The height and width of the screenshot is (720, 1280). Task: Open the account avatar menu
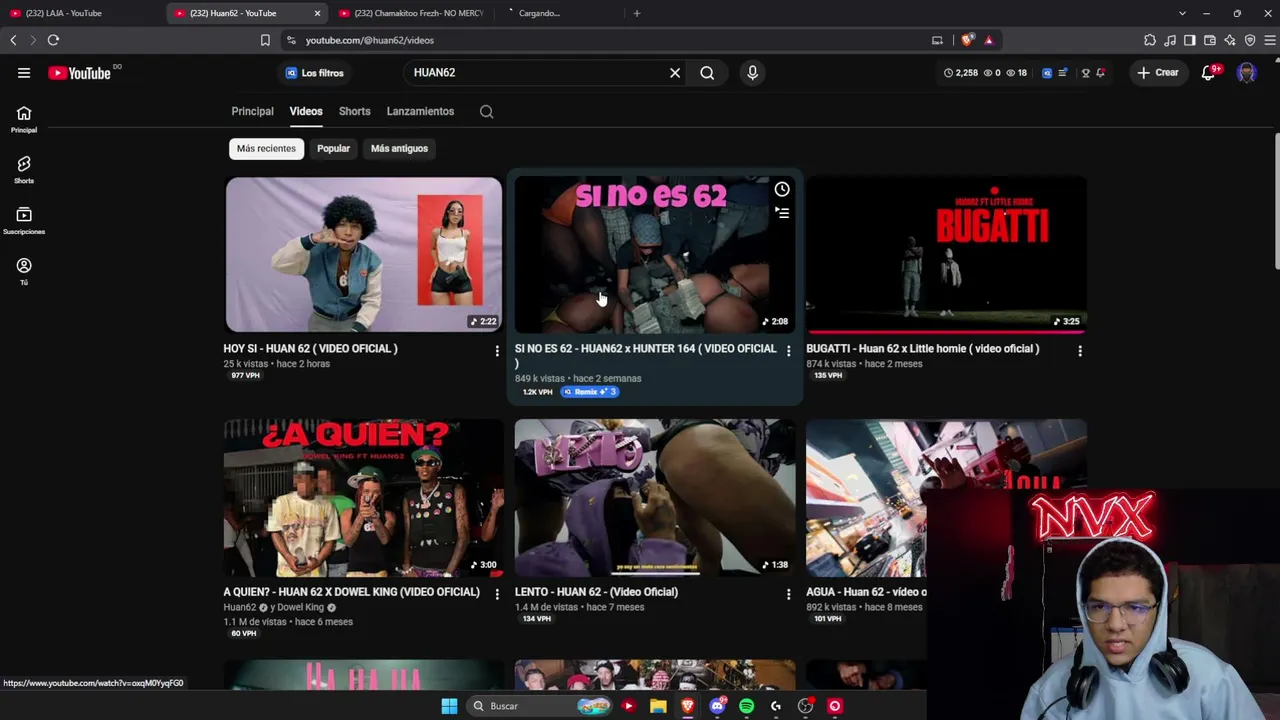pos(1246,73)
